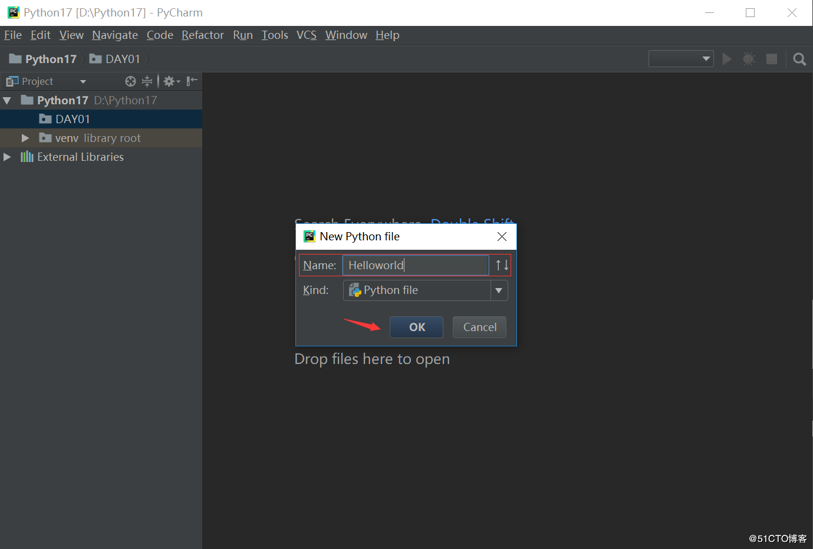Screen dimensions: 813x549
Task: Click the Search Everywhere magnifier icon
Action: coord(799,59)
